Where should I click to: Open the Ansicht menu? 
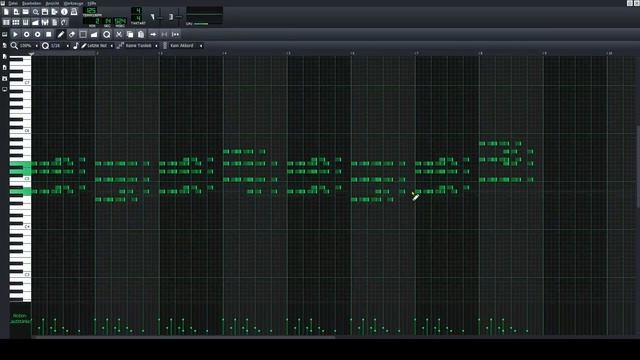click(52, 3)
